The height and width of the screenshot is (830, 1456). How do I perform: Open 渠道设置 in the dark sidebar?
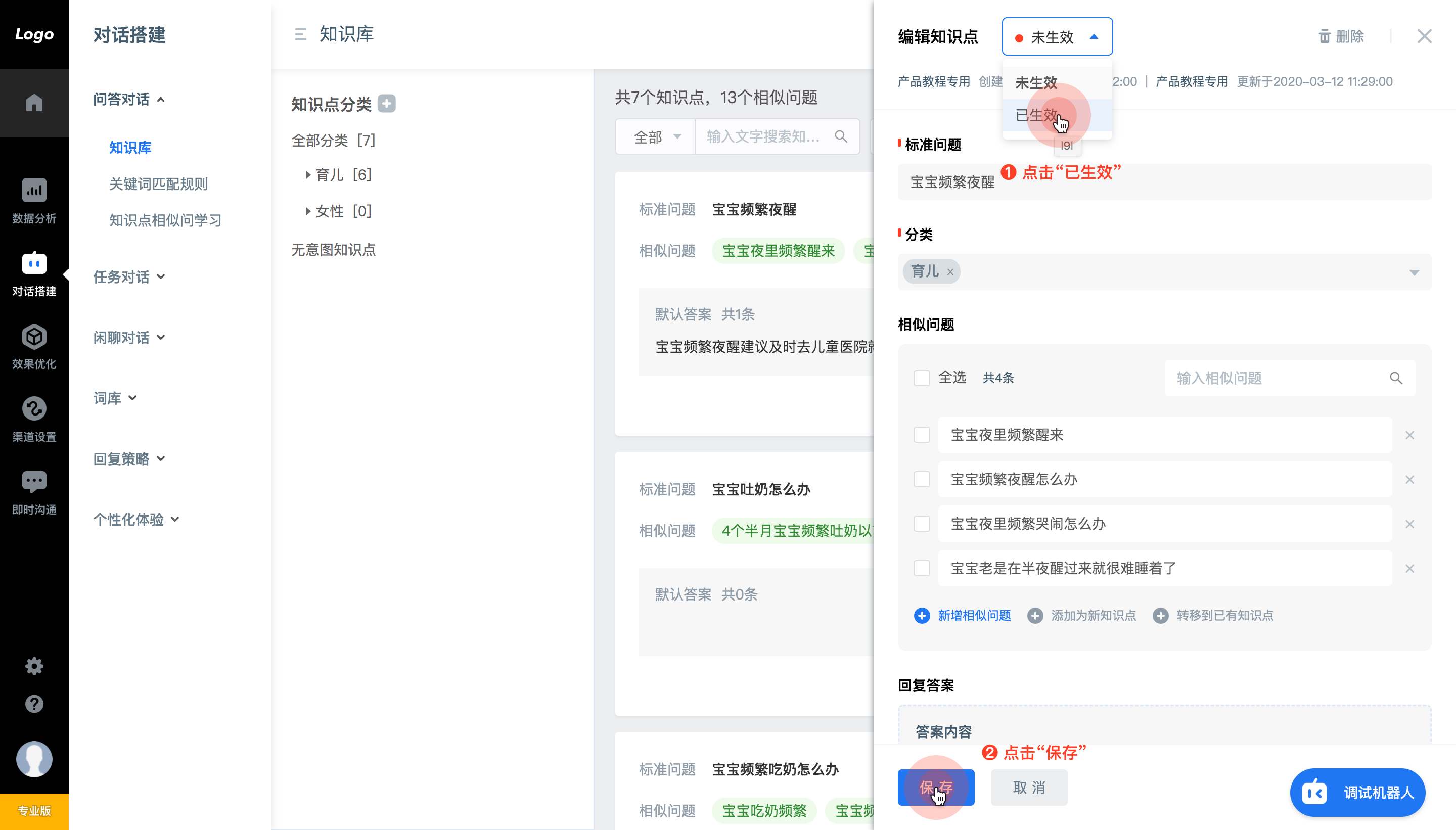pyautogui.click(x=34, y=420)
